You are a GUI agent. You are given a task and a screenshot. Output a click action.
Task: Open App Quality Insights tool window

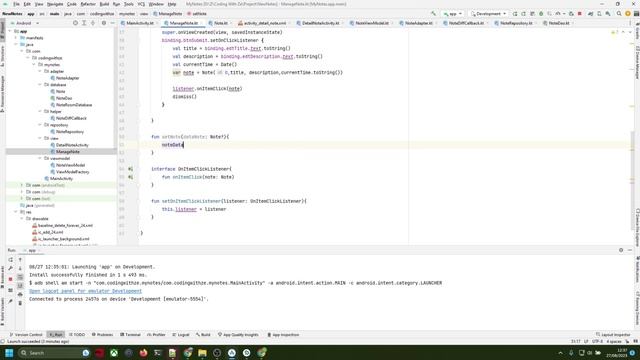point(238,335)
